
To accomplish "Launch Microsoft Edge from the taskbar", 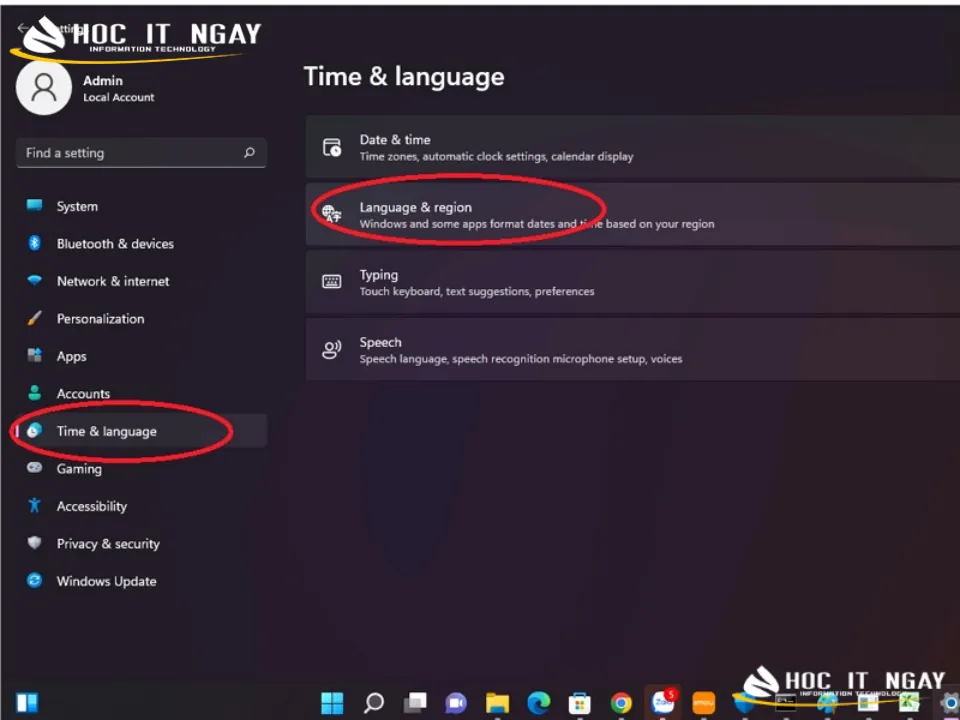I will 539,703.
